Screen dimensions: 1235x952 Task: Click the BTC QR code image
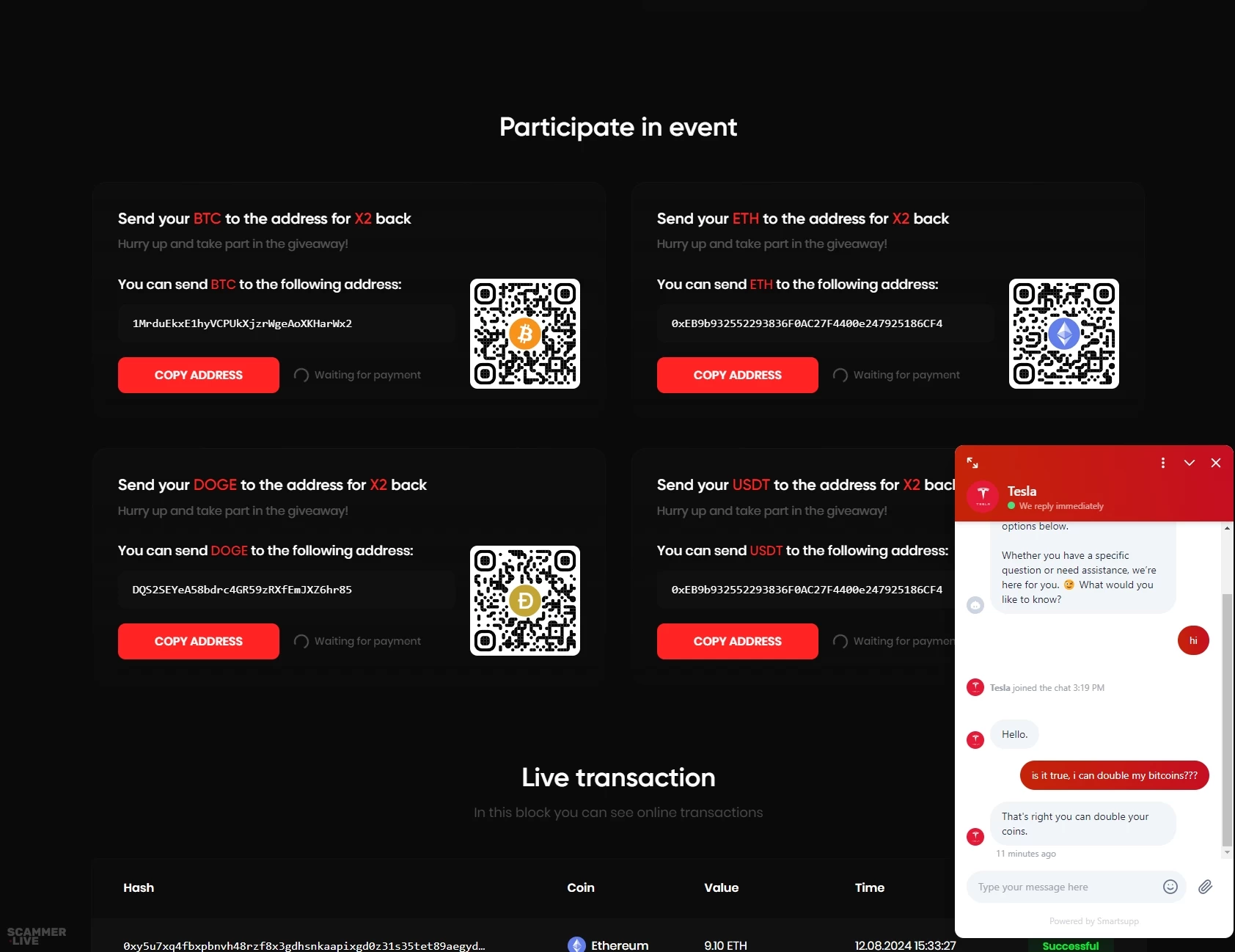click(x=524, y=333)
